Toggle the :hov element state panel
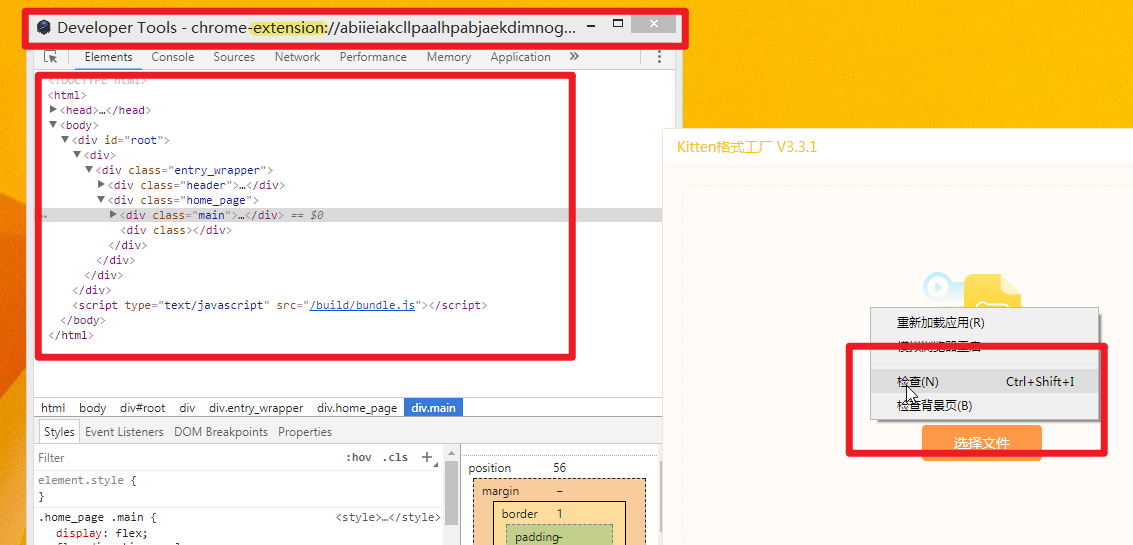 click(x=359, y=458)
